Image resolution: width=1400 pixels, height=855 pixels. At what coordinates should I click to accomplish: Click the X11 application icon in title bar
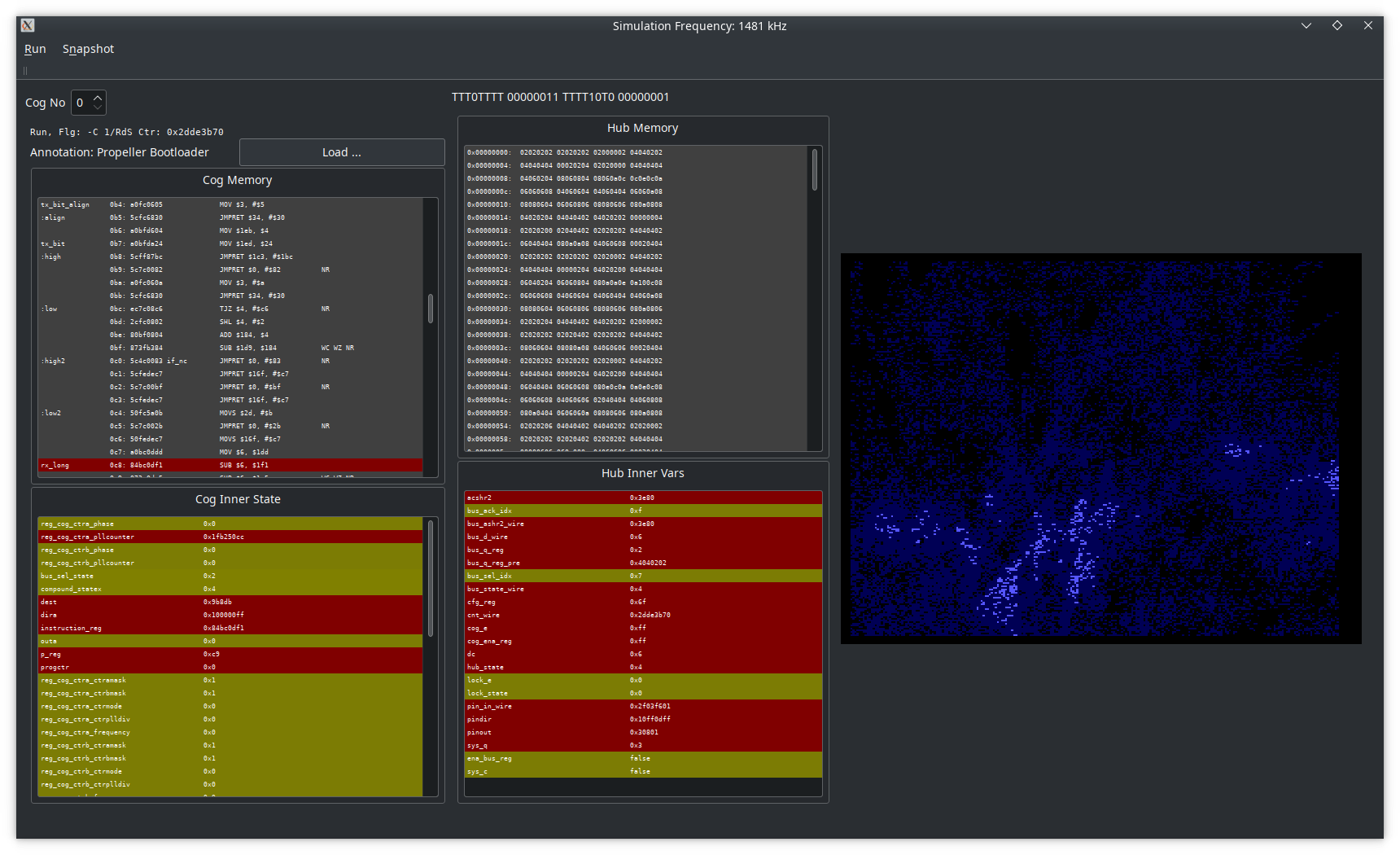28,25
